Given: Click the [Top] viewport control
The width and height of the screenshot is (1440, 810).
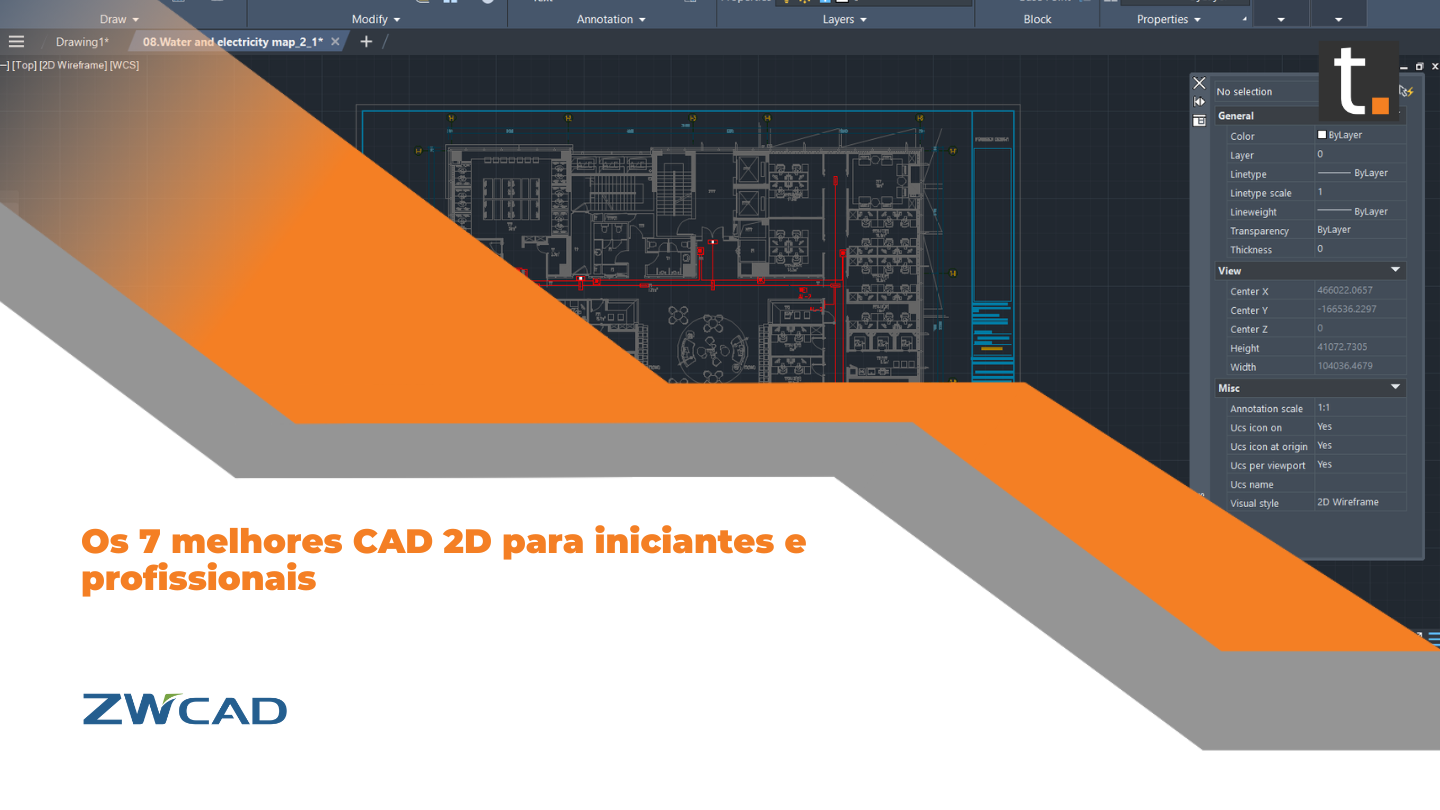Looking at the screenshot, I should (21, 65).
